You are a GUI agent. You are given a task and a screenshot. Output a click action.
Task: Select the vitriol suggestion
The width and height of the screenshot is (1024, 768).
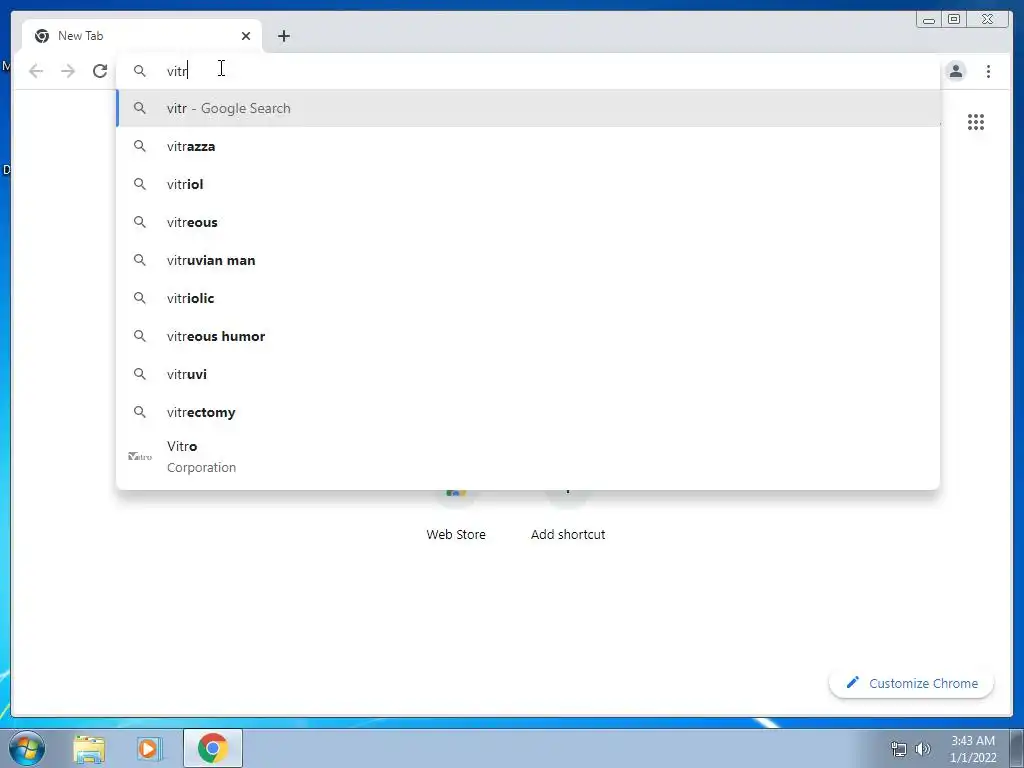coord(528,184)
